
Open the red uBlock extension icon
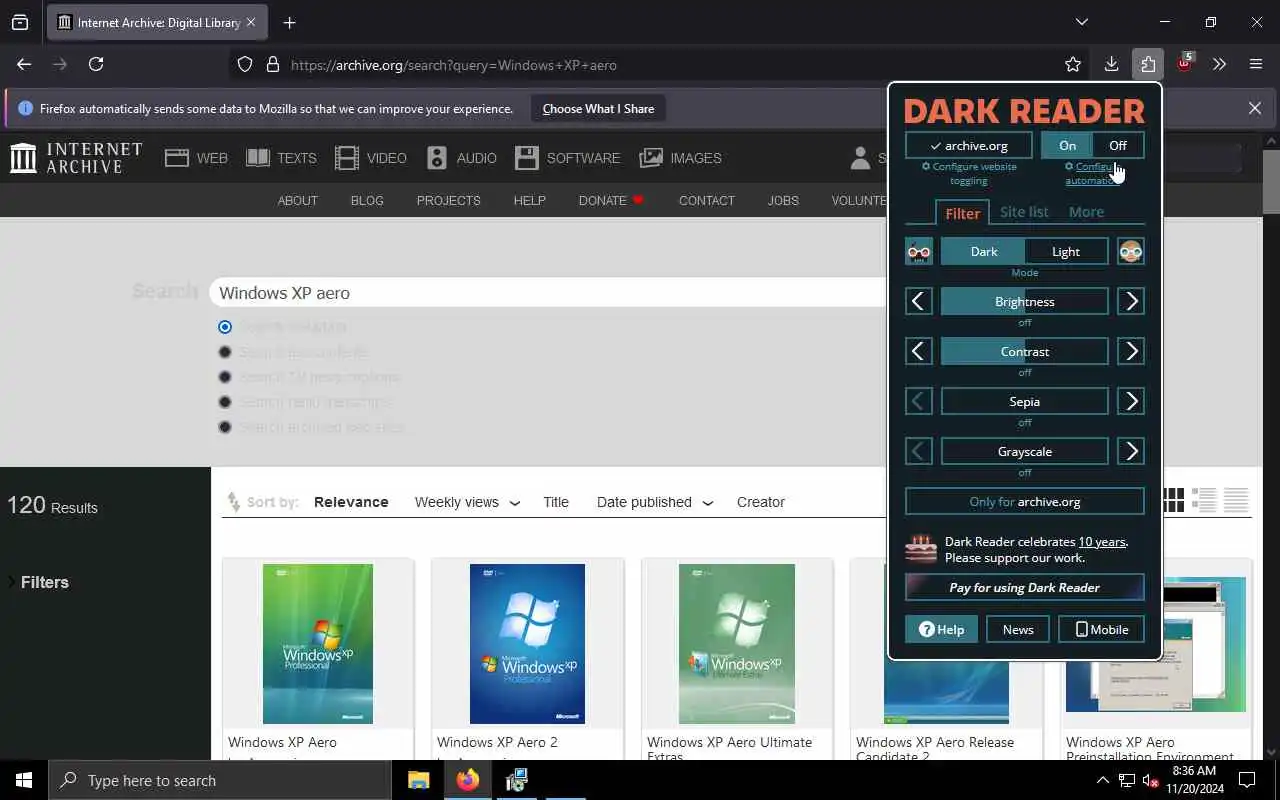pos(1184,63)
